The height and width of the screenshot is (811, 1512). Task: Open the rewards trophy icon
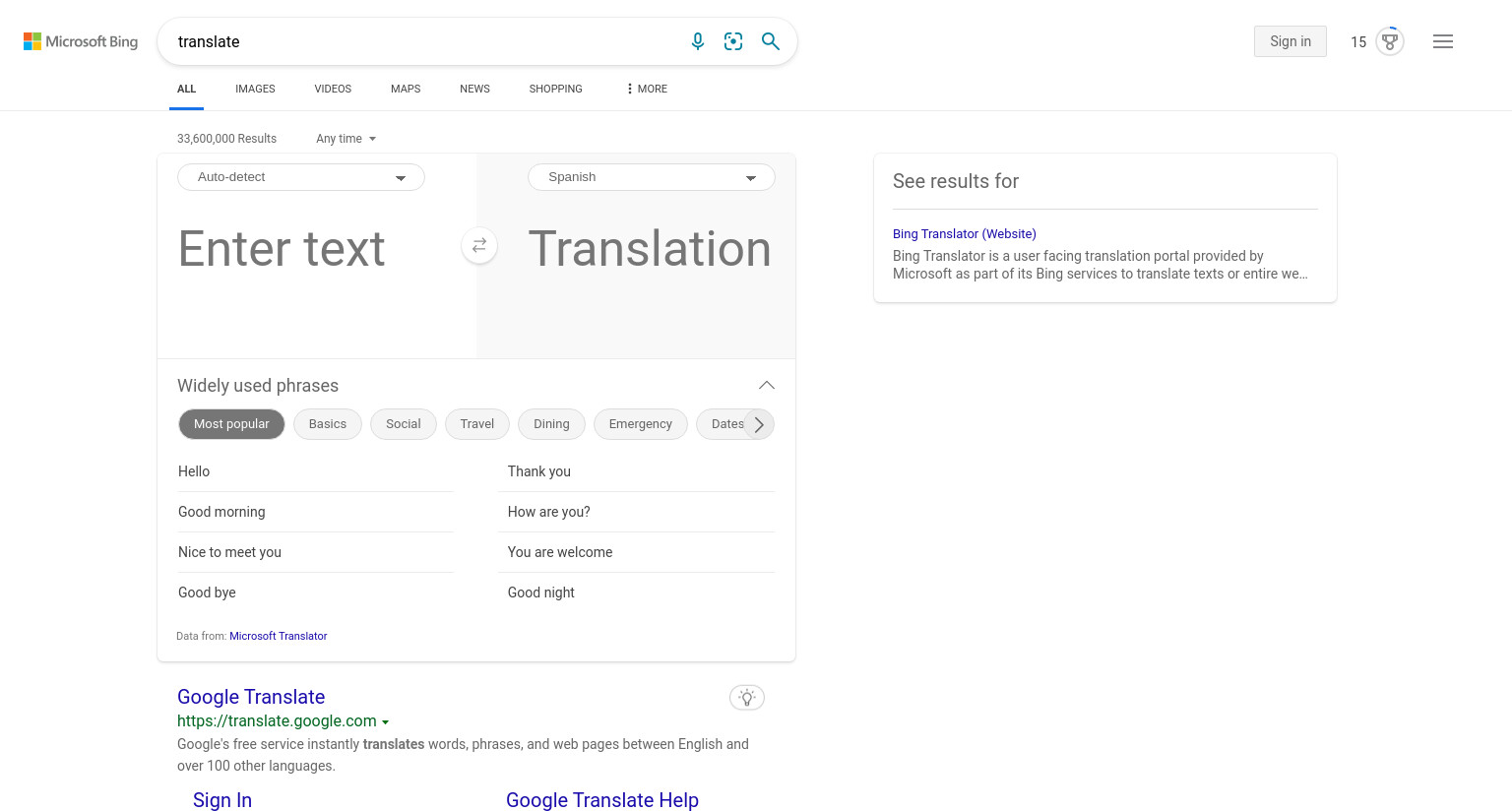point(1390,41)
